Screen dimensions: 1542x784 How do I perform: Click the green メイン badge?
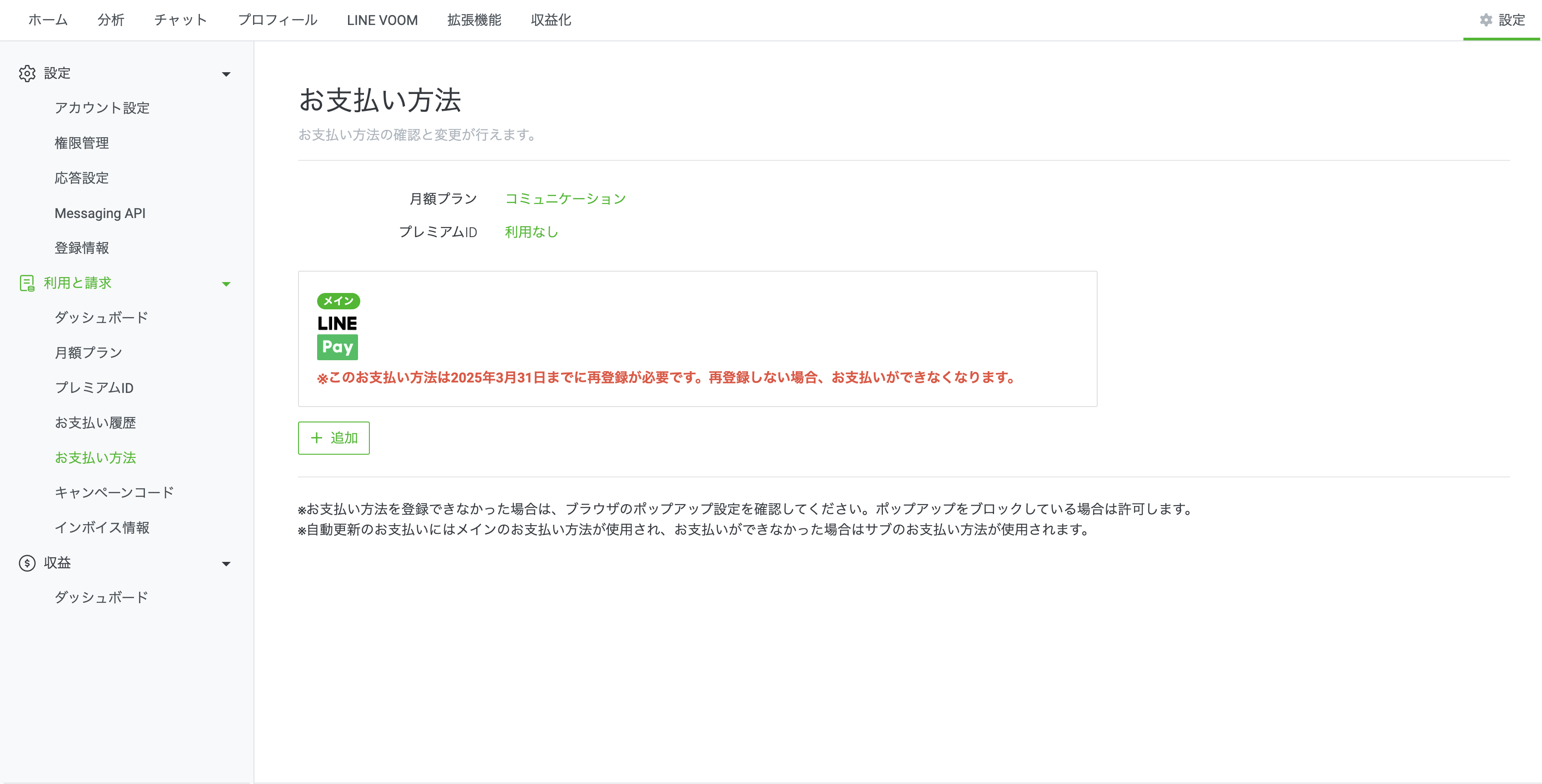338,301
